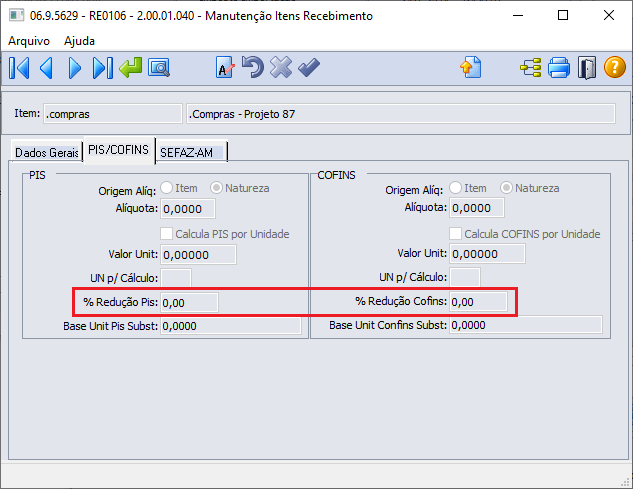Click the % Redução Pis field
The image size is (633, 489).
(189, 302)
